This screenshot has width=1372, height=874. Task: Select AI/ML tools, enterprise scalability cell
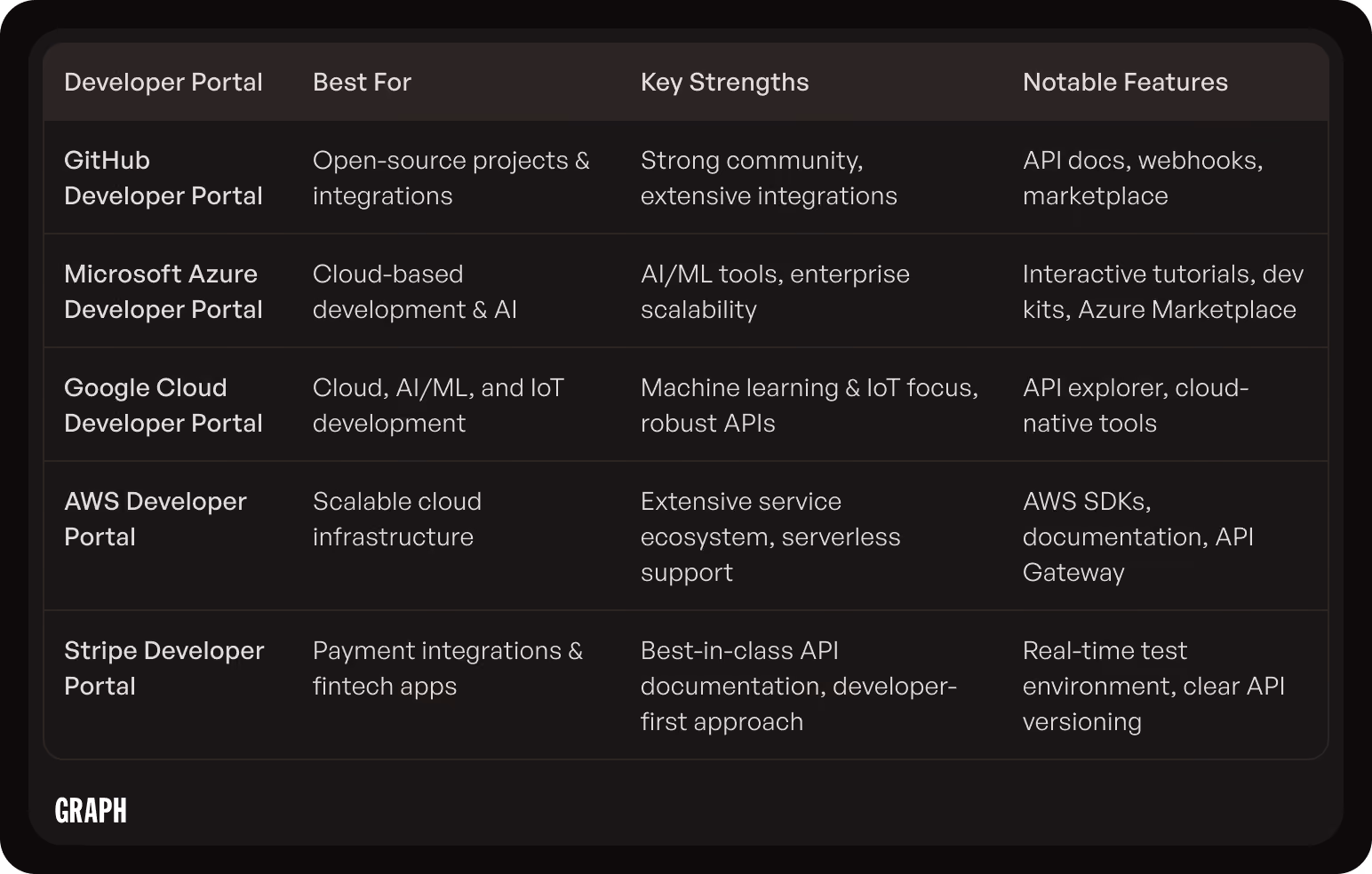click(x=775, y=291)
